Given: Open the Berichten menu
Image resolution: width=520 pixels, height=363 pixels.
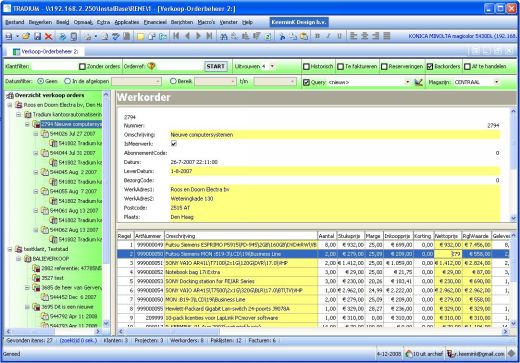Looking at the screenshot, I should click(182, 22).
